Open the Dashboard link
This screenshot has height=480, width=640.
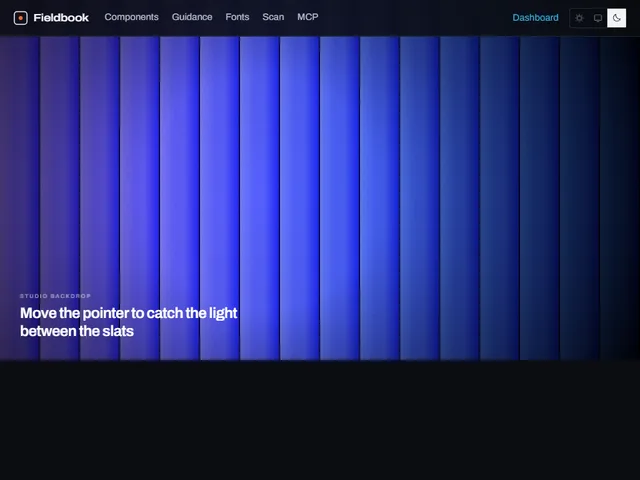[536, 18]
